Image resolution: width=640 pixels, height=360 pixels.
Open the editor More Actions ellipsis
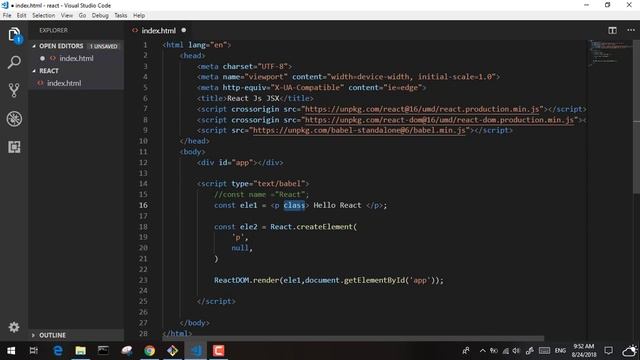tap(631, 30)
